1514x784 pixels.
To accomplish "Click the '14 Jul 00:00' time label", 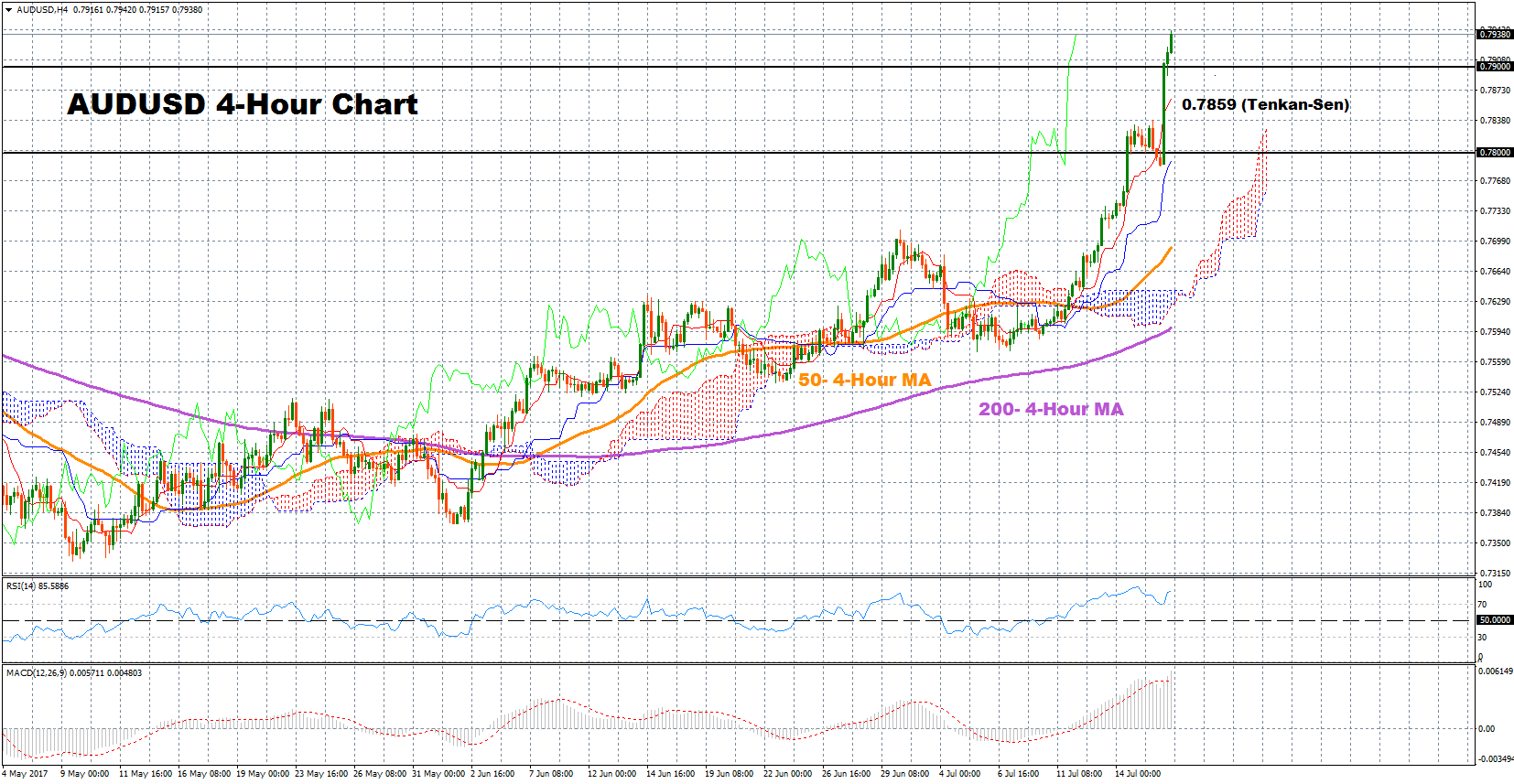I will click(1139, 774).
